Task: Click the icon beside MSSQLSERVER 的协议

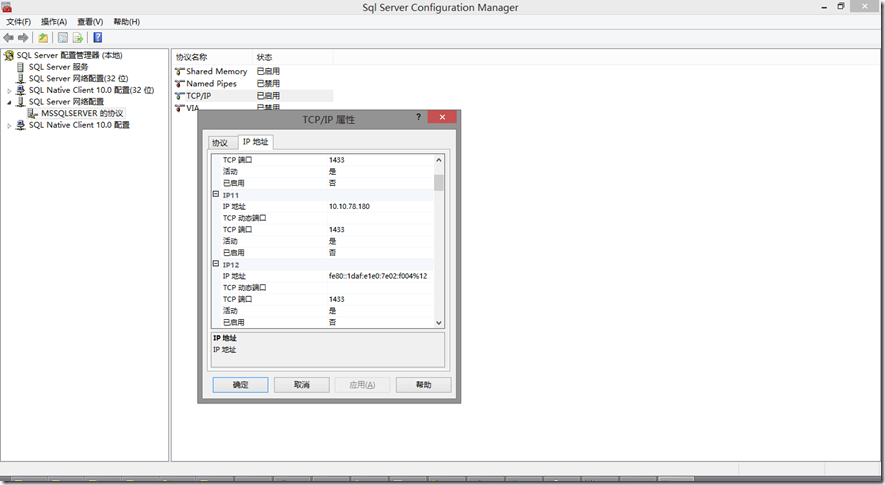Action: 33,113
